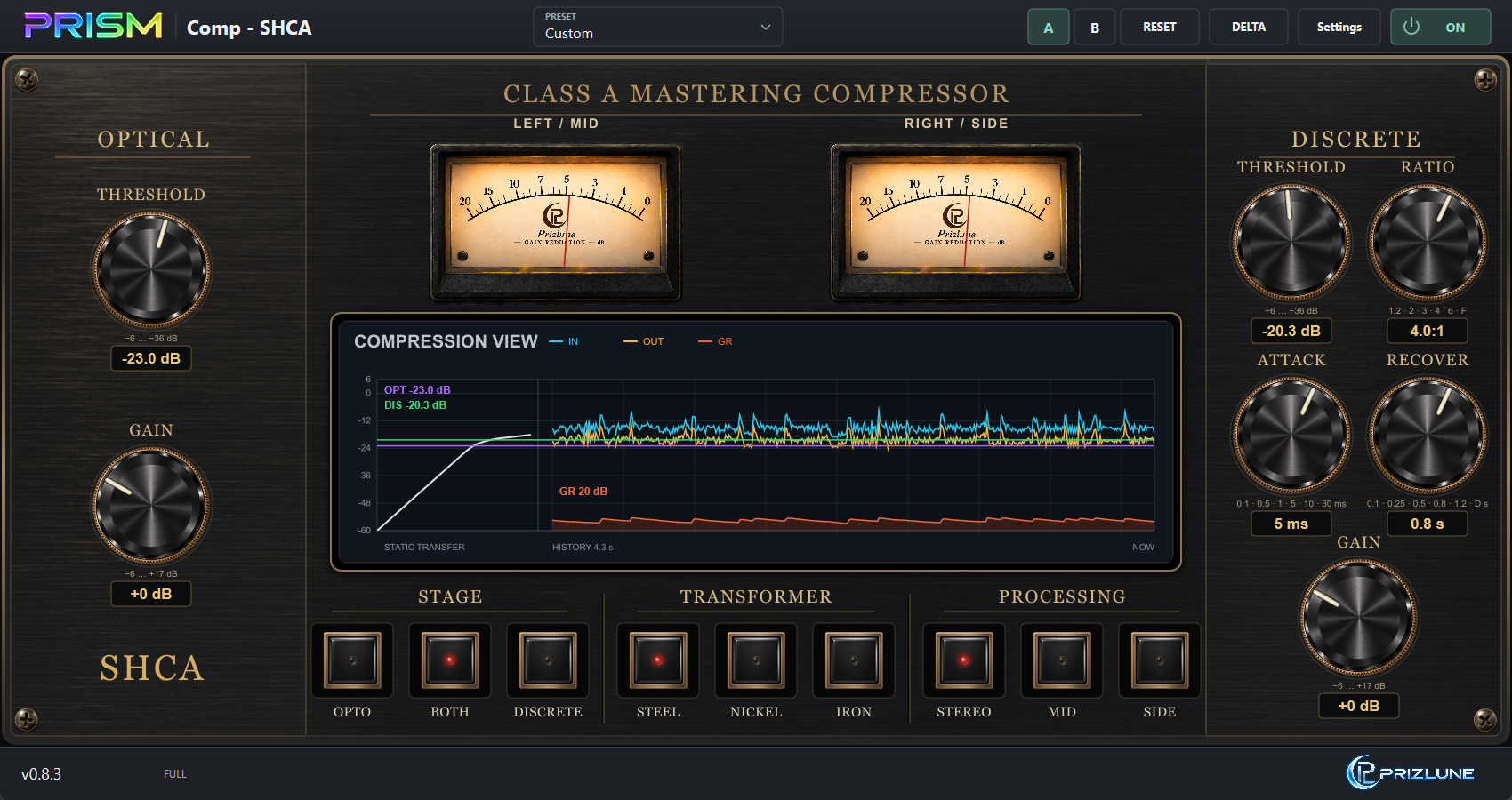This screenshot has width=1512, height=800.
Task: Select the B compare slot
Action: pyautogui.click(x=1095, y=27)
